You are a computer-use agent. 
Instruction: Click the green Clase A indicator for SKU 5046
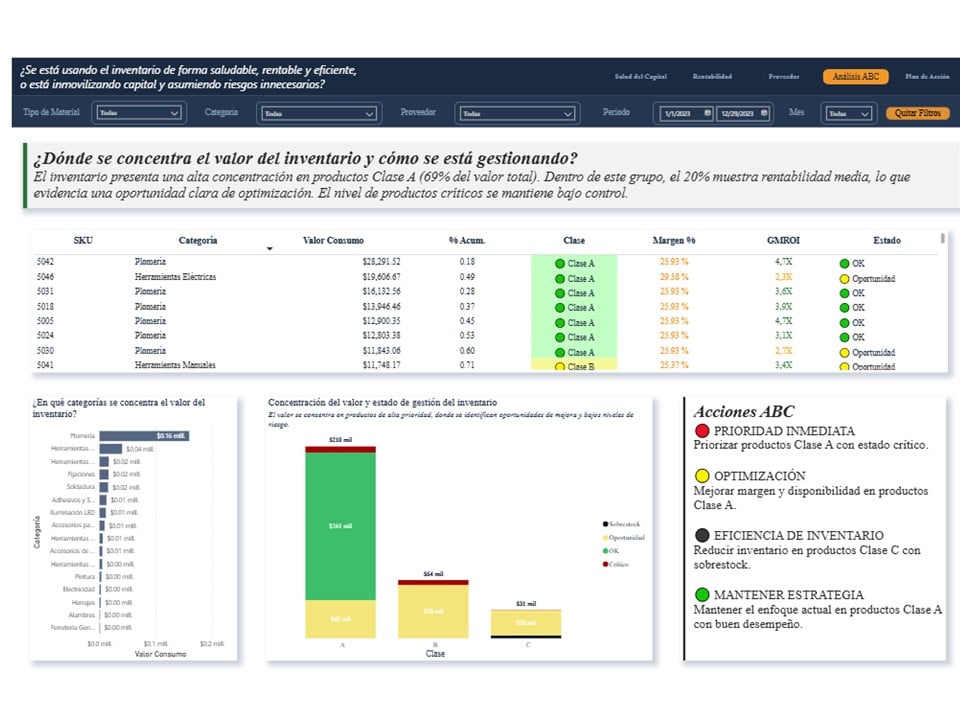(x=560, y=279)
